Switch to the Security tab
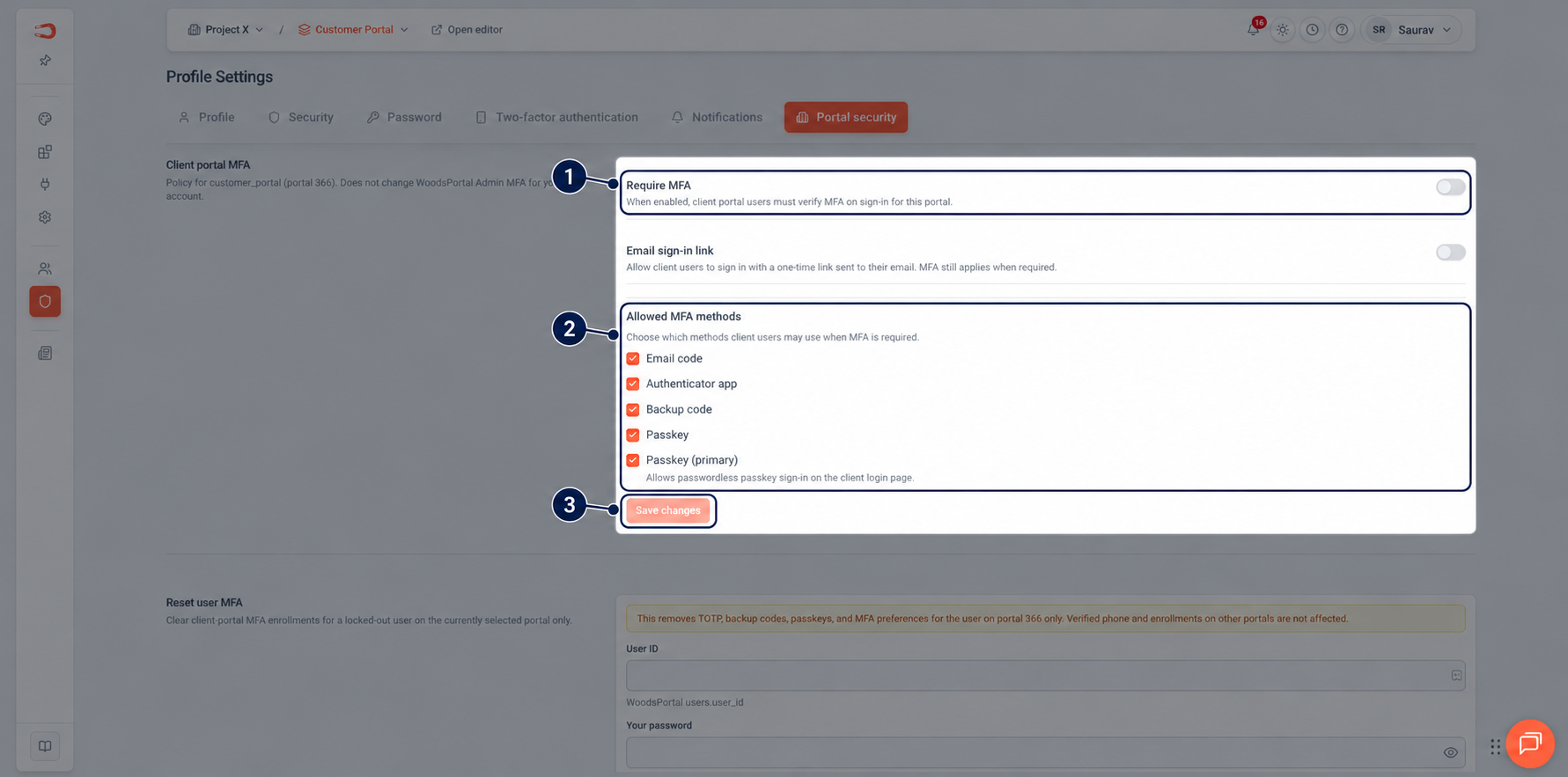 coord(301,117)
